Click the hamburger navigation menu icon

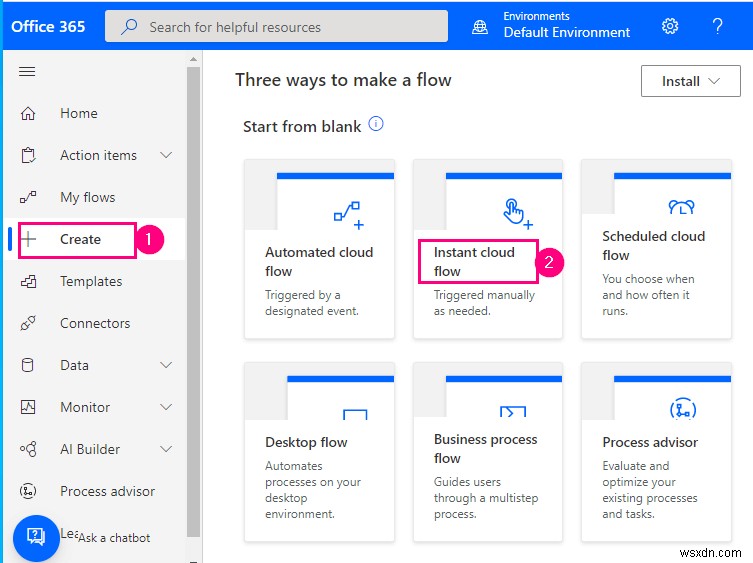27,72
